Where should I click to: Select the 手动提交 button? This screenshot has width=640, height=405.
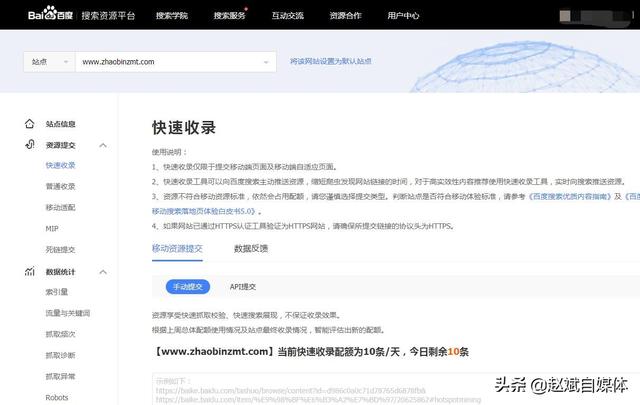[188, 287]
